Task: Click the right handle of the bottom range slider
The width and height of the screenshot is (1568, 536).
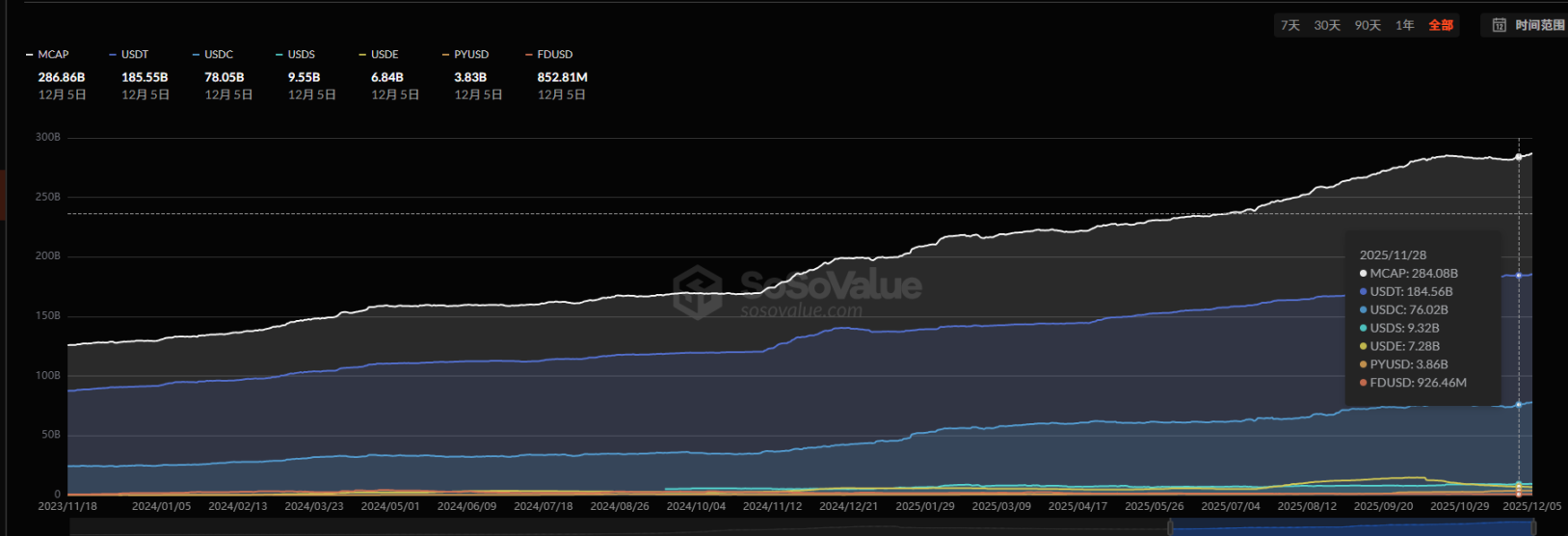Action: (1534, 527)
